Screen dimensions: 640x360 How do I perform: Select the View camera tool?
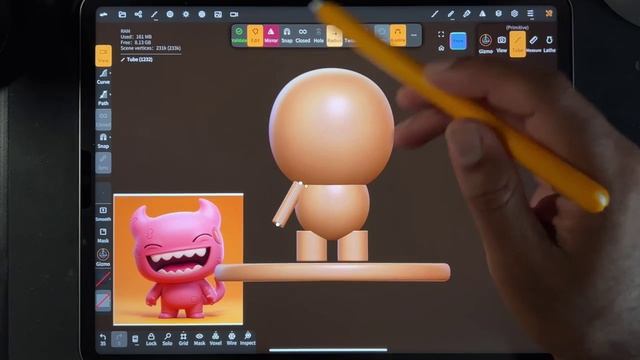(502, 44)
